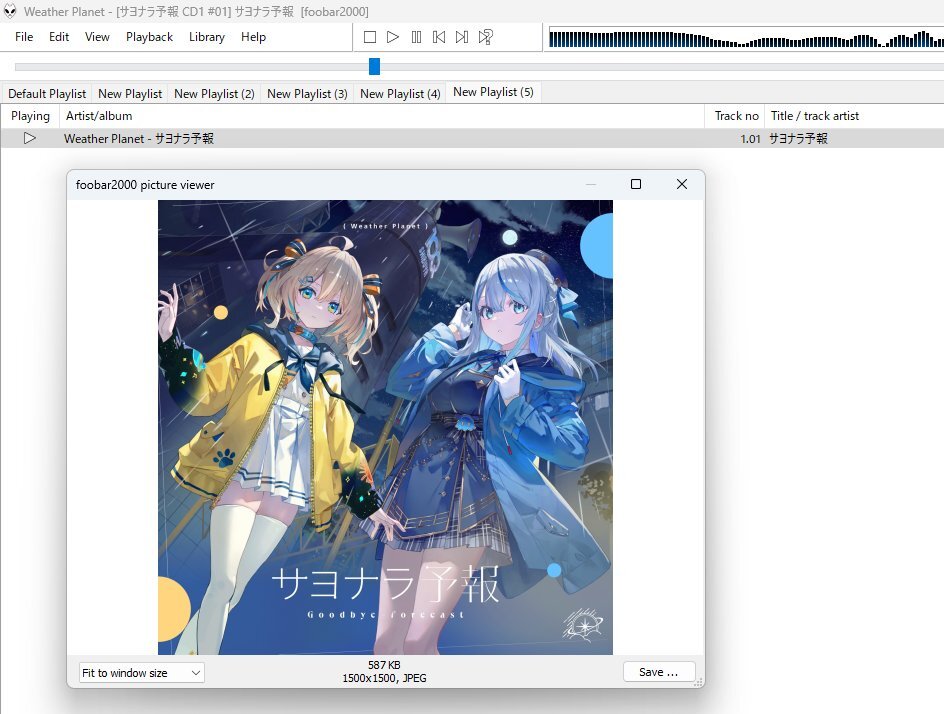Open the 'Fit to window size' dropdown

tap(141, 673)
